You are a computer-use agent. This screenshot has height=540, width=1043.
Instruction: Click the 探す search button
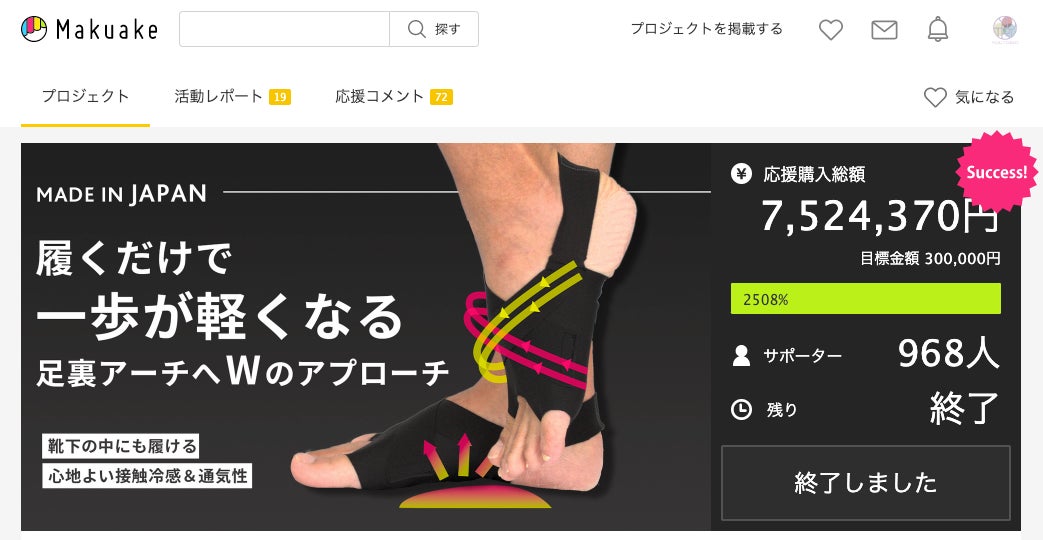[434, 29]
